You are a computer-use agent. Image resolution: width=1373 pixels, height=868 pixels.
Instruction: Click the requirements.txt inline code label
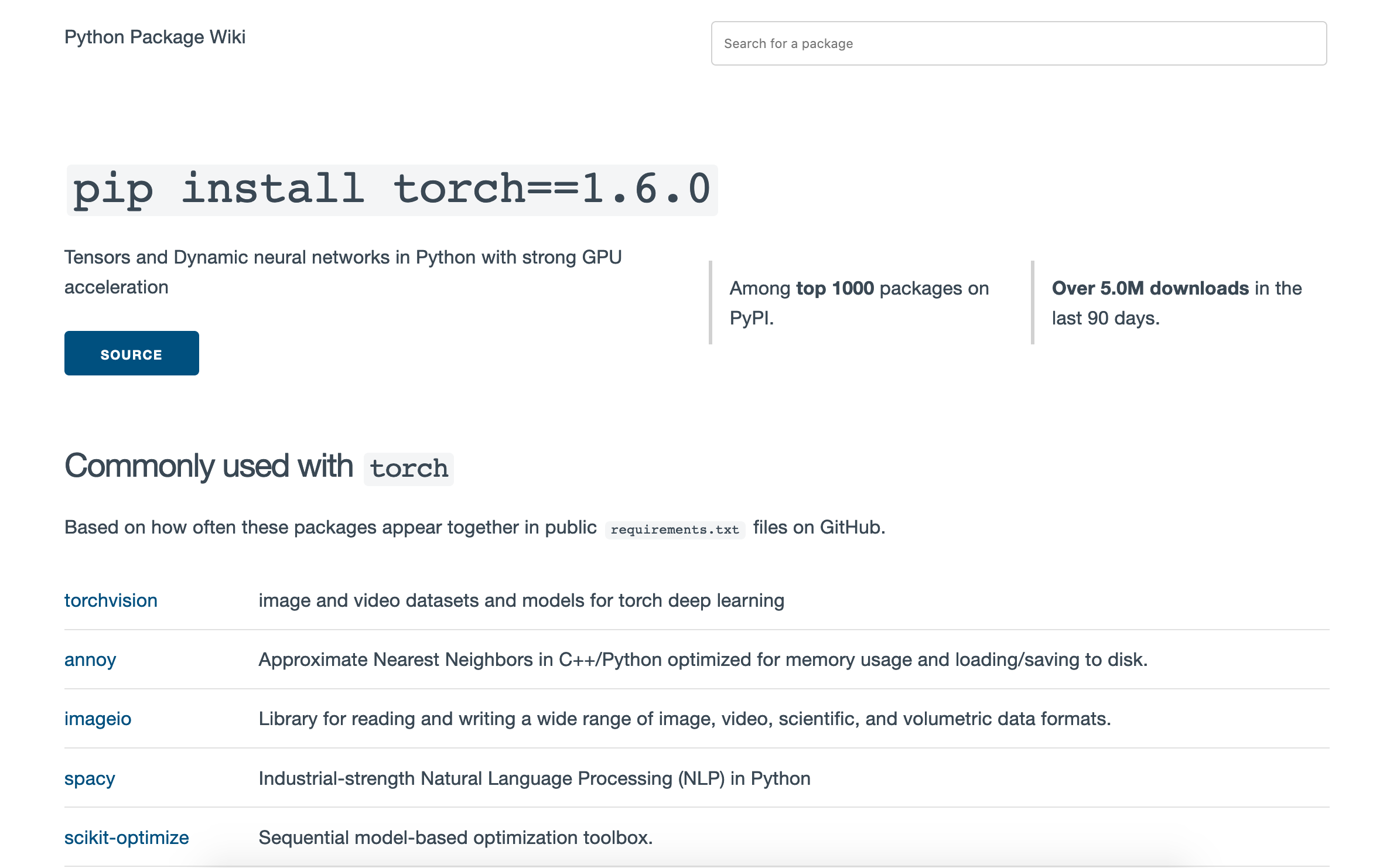(x=675, y=529)
